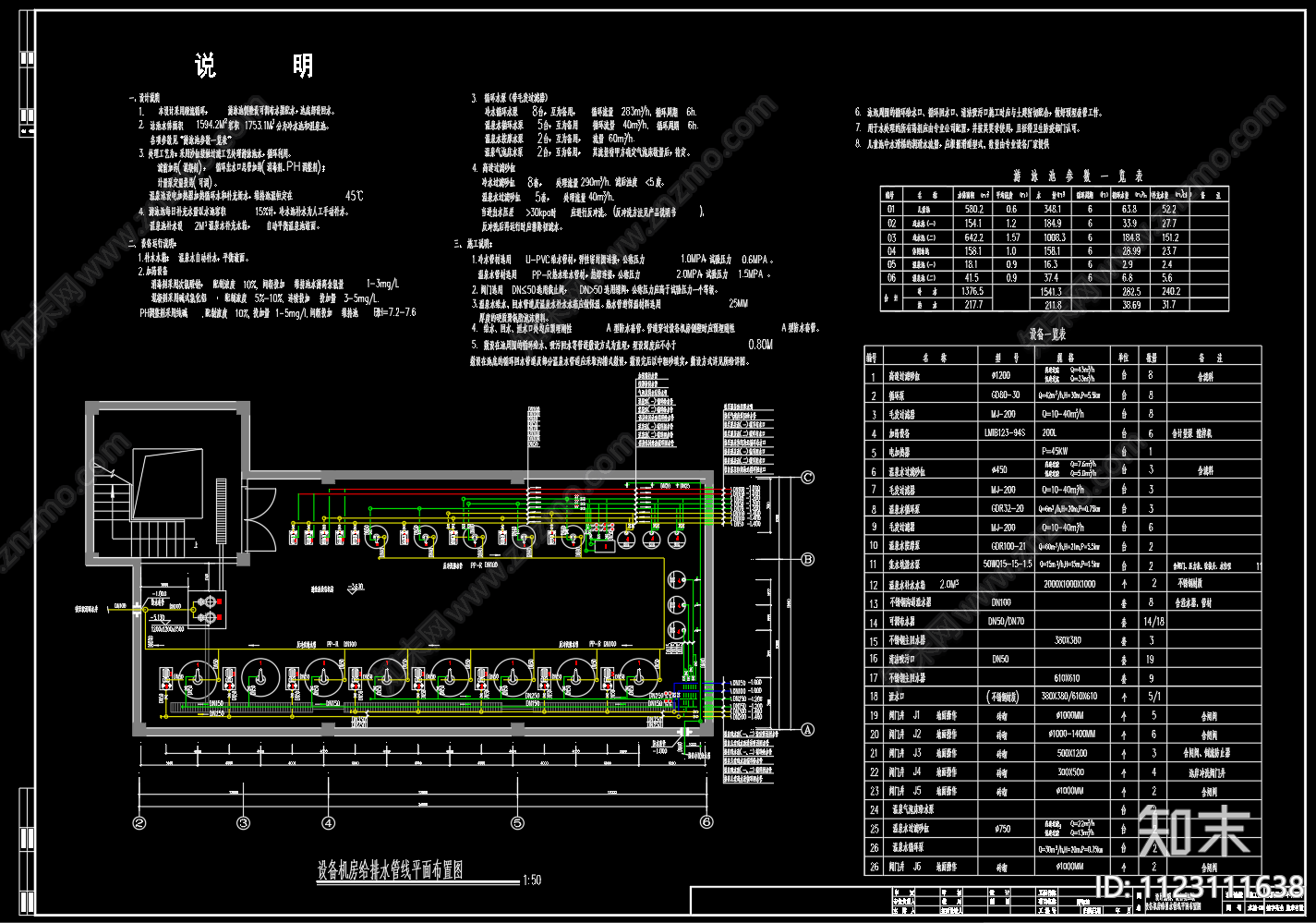Viewport: 1316px width, 923px height.
Task: Select spec cell "2000X1000X1000"
Action: [1069, 584]
